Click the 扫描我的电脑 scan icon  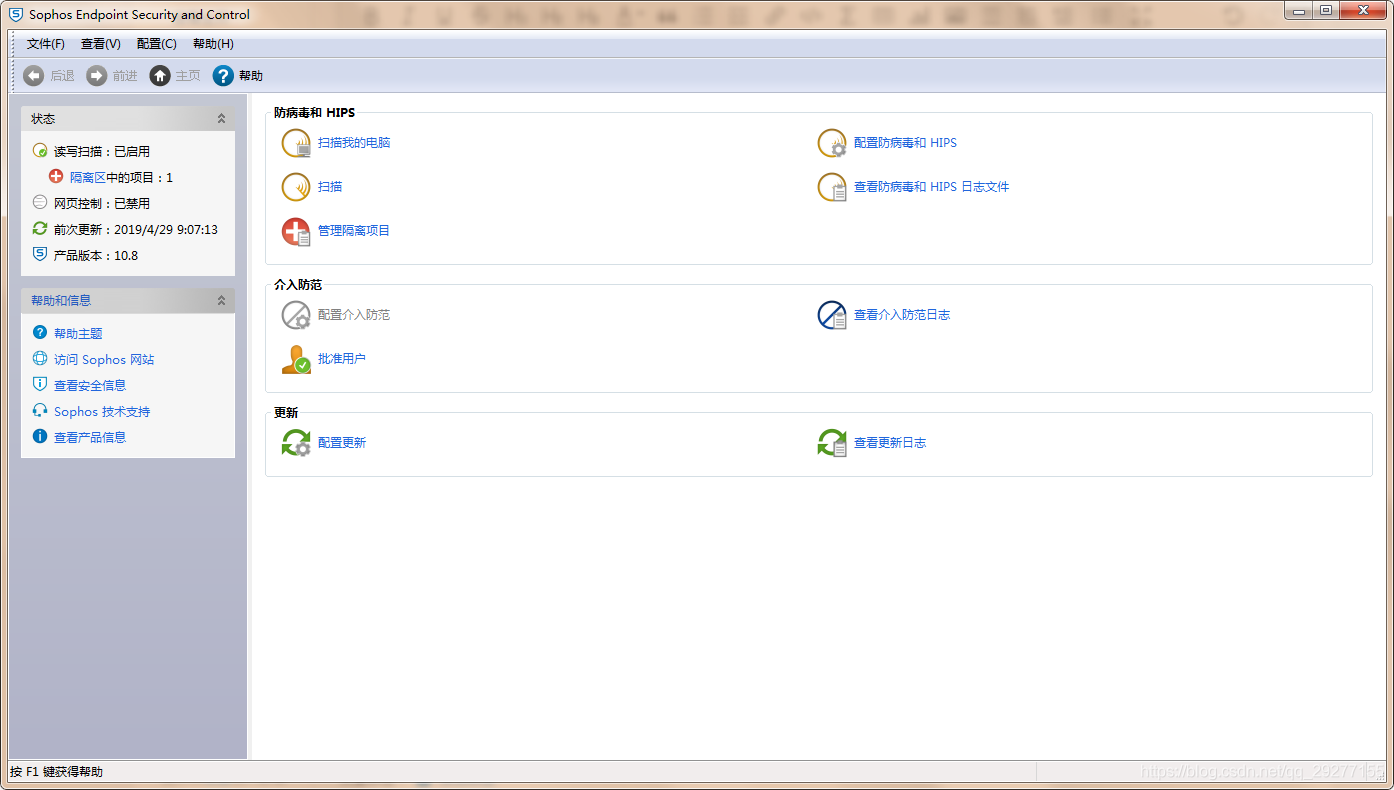(296, 143)
